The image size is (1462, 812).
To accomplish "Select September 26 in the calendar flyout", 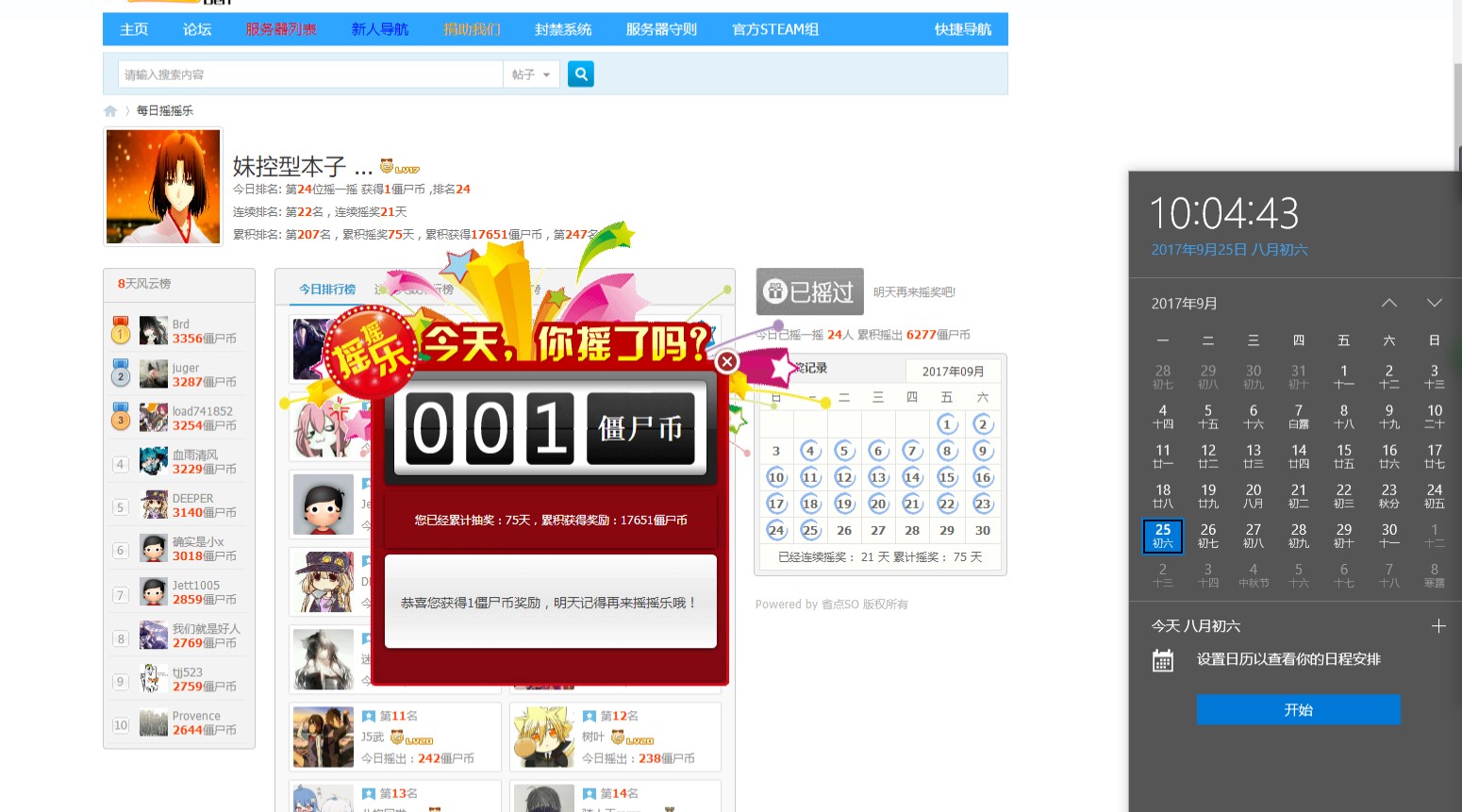I will pos(1208,535).
